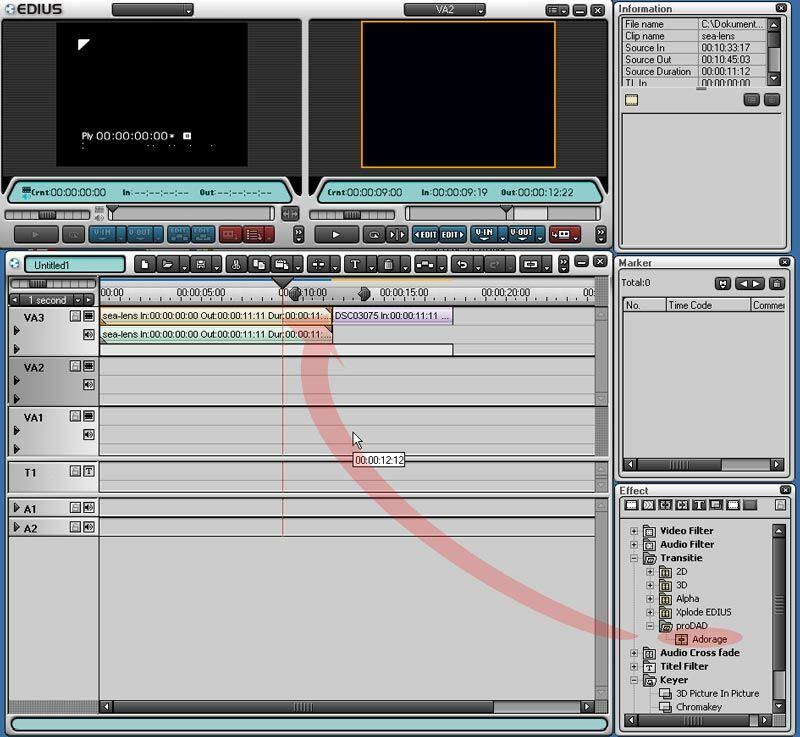This screenshot has height=737, width=800.
Task: Open the timeline scale 1 second dropdown
Action: 78,300
